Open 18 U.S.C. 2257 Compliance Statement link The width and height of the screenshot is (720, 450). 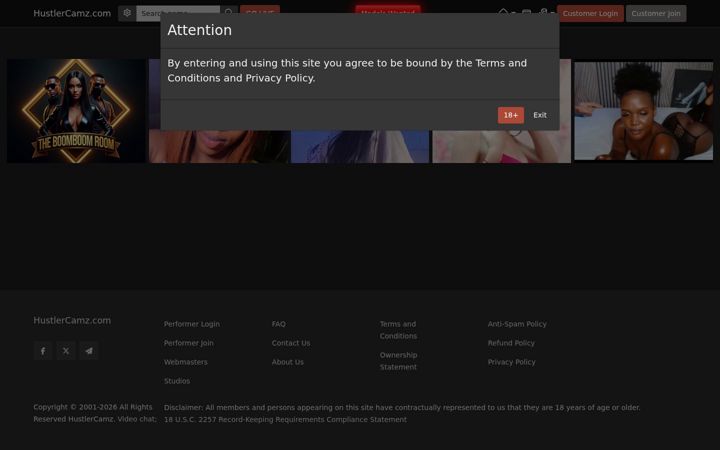pyautogui.click(x=285, y=420)
